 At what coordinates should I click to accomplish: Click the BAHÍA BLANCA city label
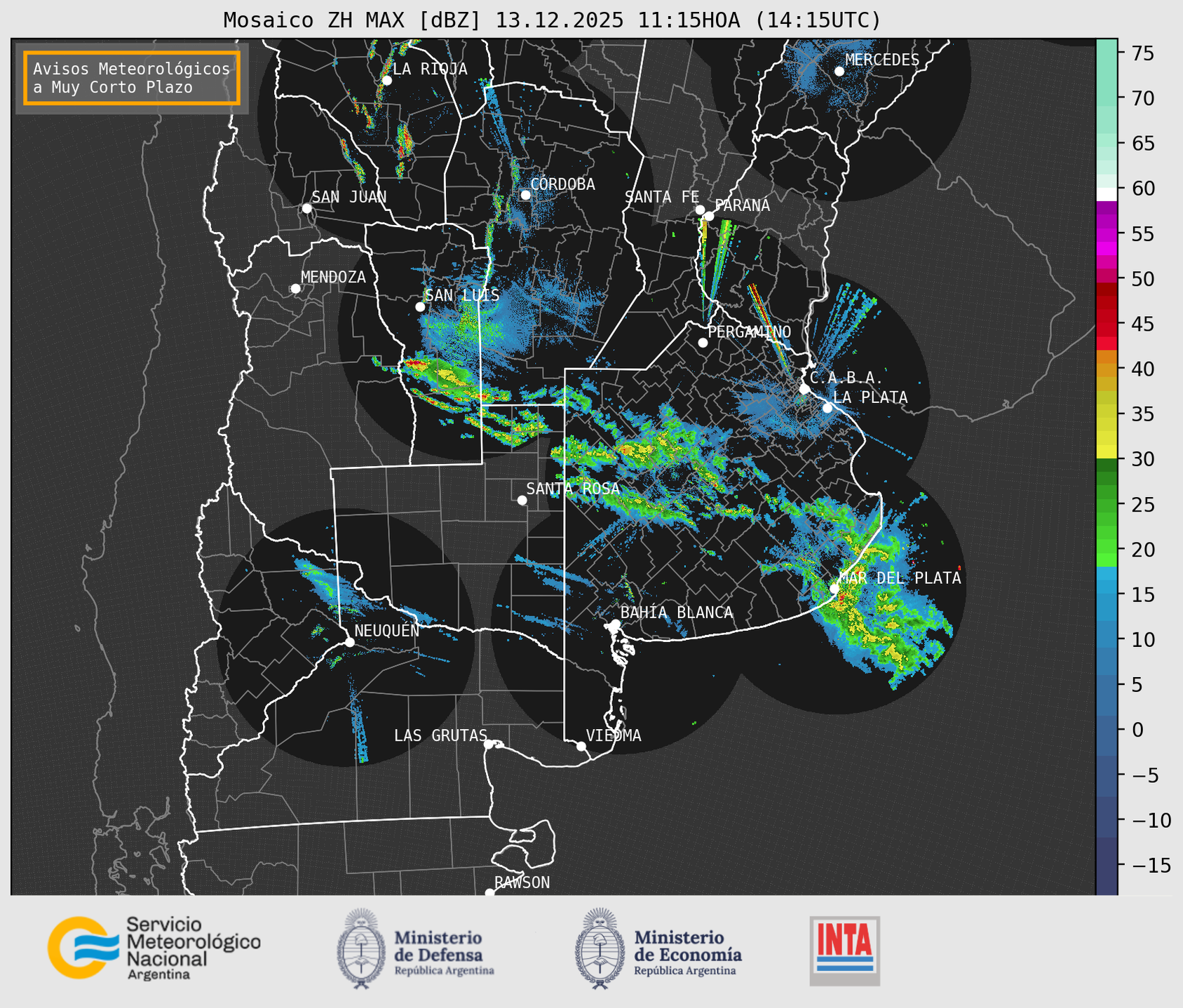click(677, 613)
